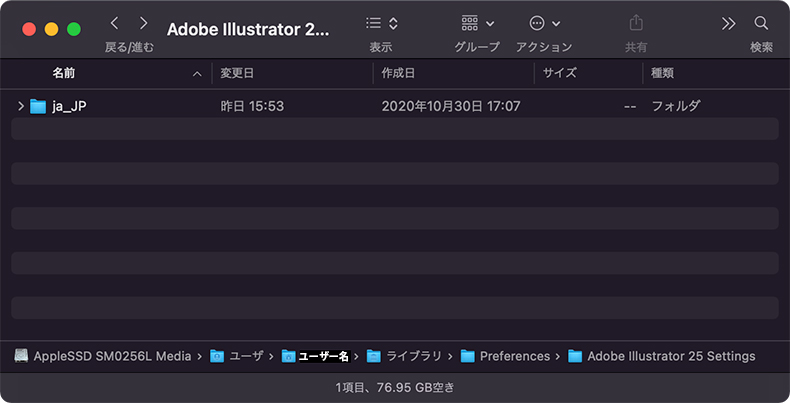
Task: Click the window title Adobe Illustrator 2…
Action: point(248,29)
